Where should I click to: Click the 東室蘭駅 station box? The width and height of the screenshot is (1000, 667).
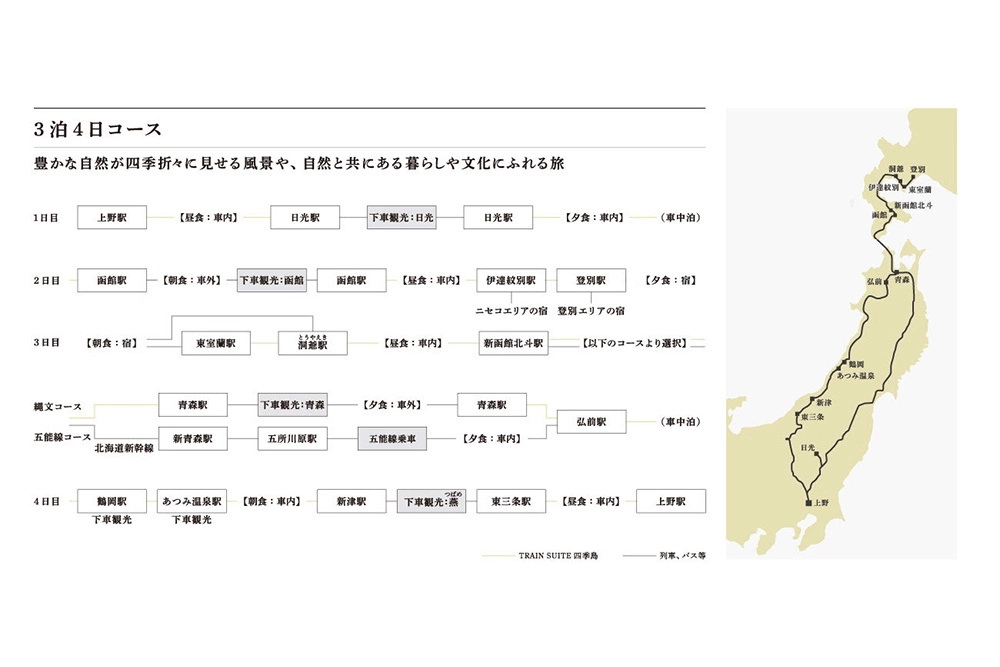[216, 343]
